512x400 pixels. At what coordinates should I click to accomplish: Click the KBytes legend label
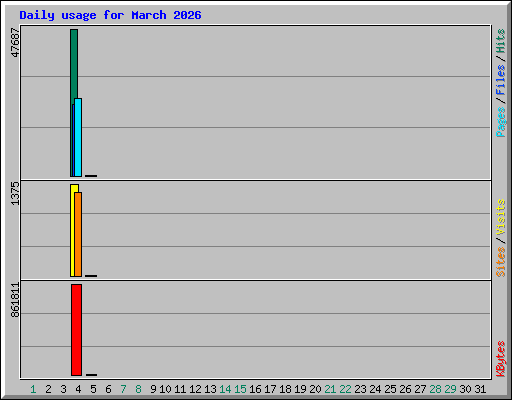point(500,359)
